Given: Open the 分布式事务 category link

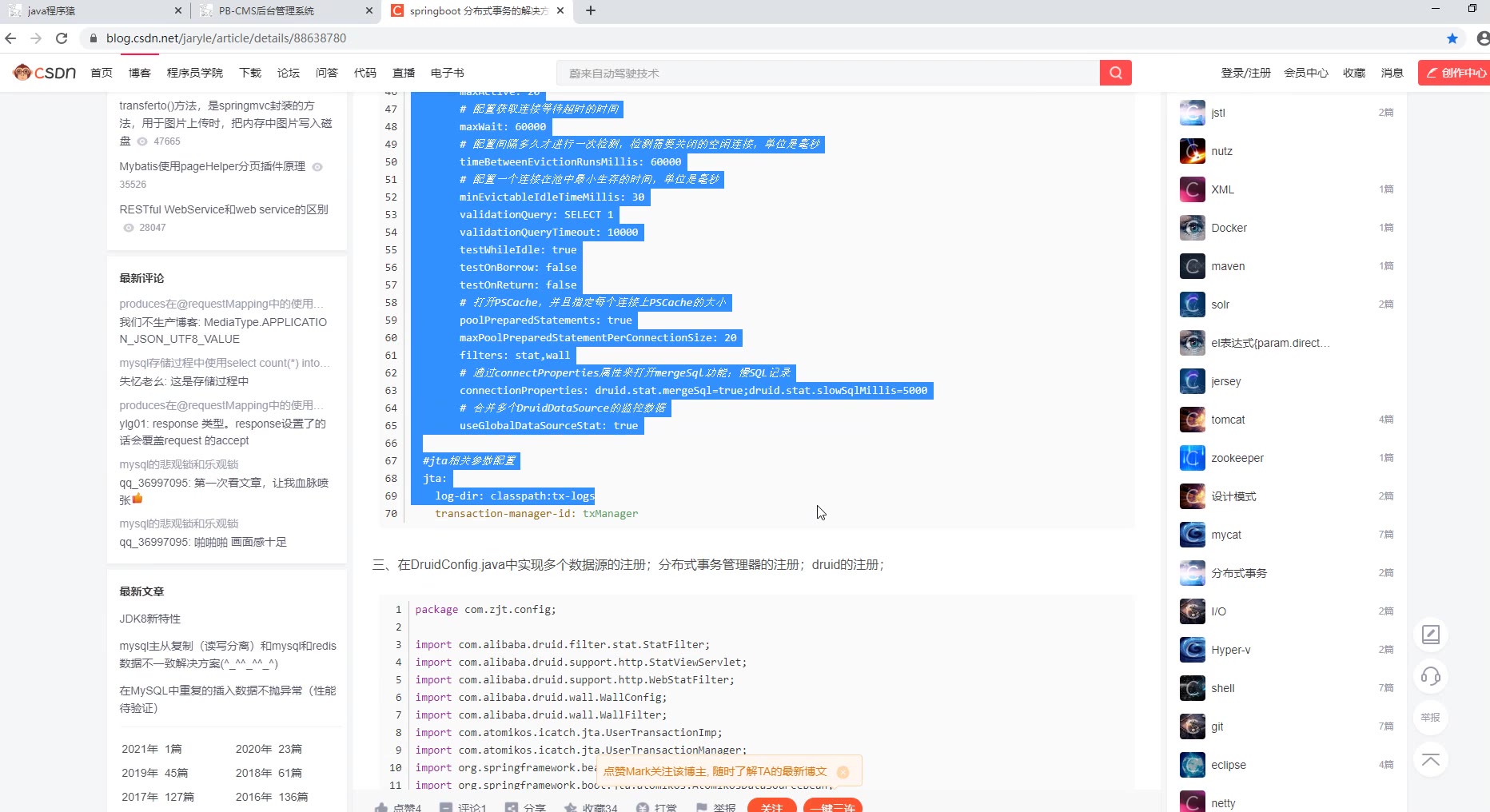Looking at the screenshot, I should coord(1239,573).
